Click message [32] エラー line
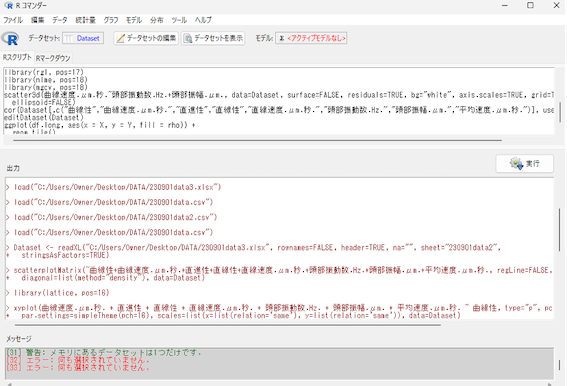The image size is (567, 386). [x=78, y=360]
